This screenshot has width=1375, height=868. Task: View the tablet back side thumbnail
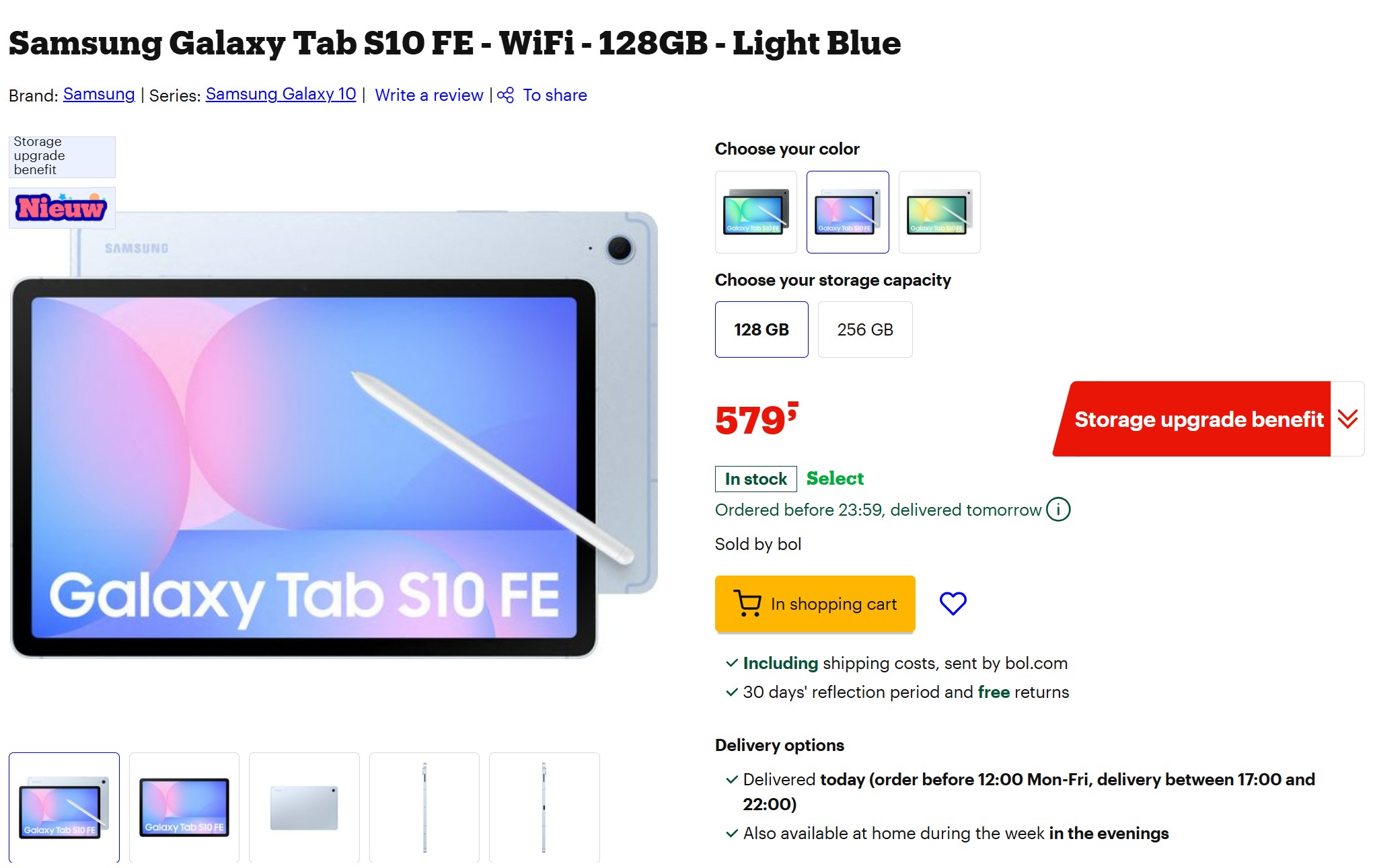click(304, 807)
